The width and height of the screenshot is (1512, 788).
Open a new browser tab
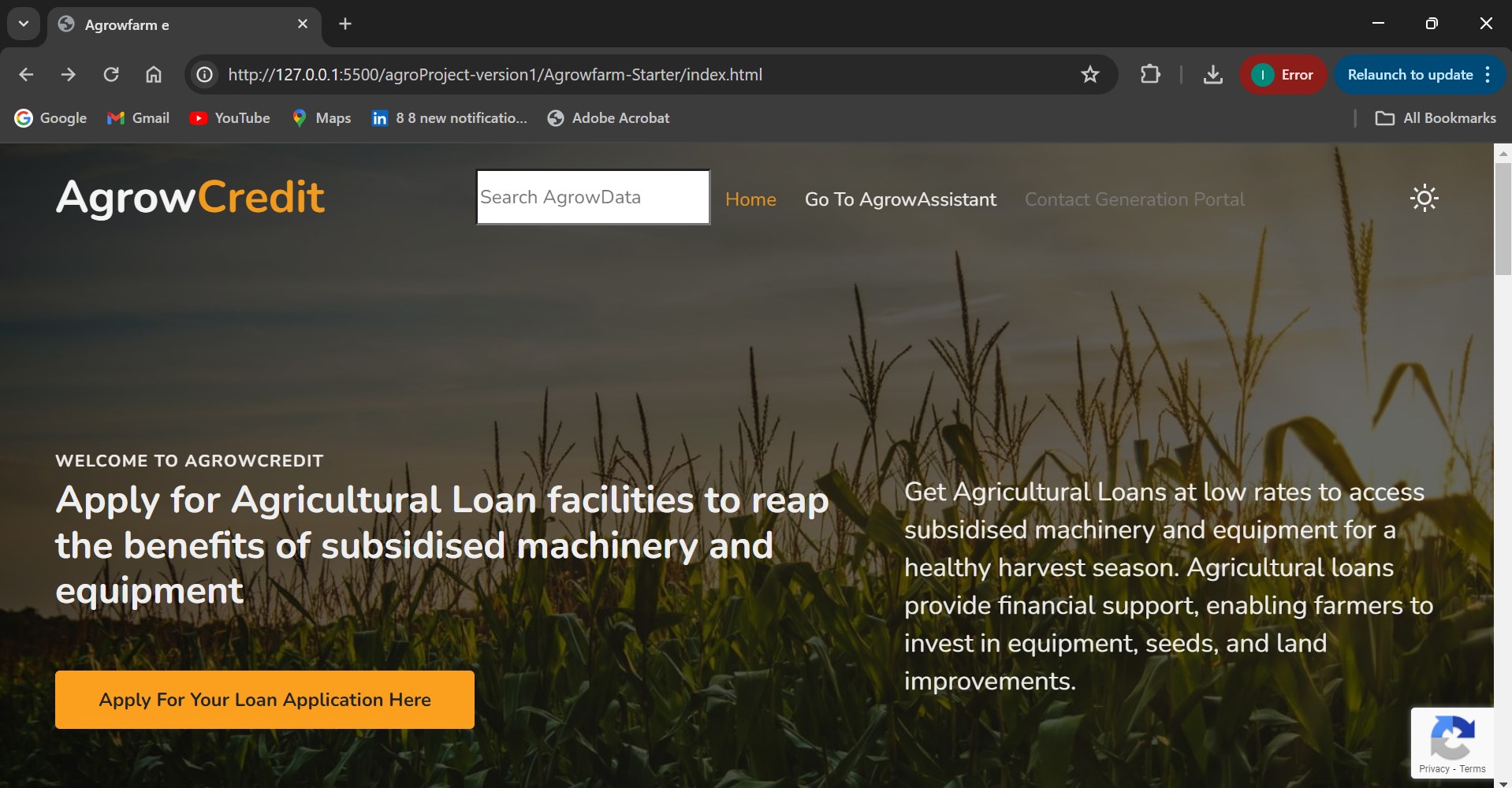pos(345,24)
